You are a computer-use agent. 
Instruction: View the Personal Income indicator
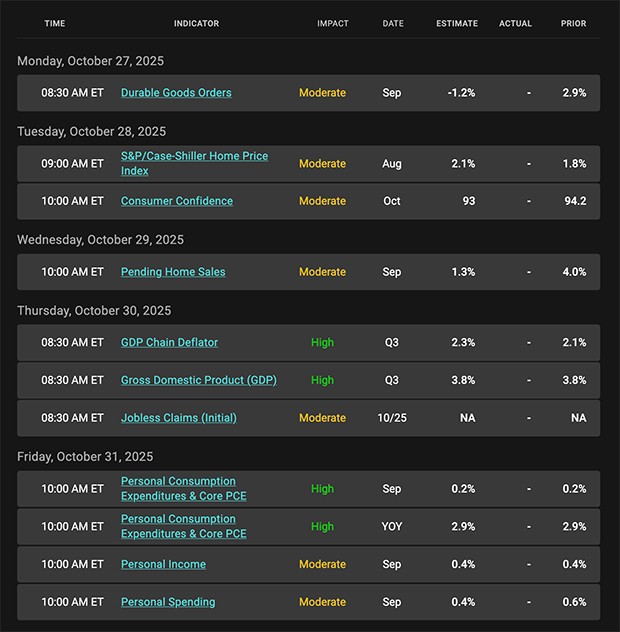pyautogui.click(x=163, y=564)
